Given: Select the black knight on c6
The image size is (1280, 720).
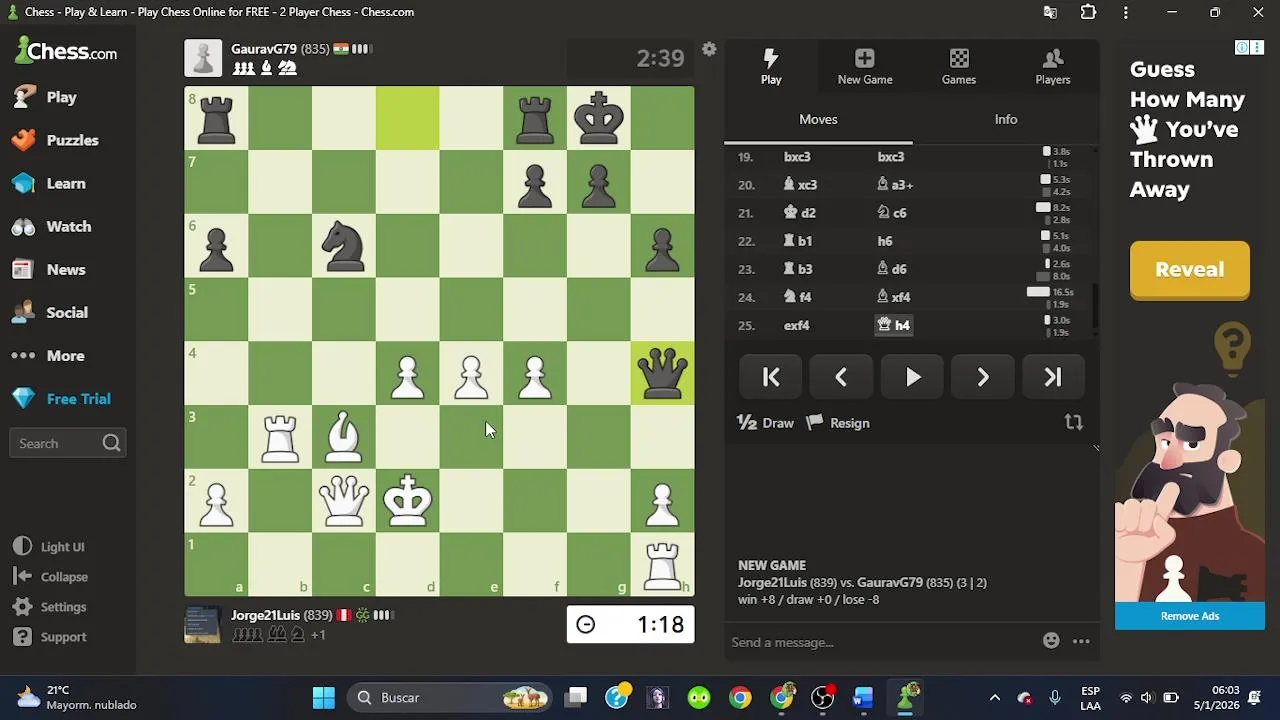Looking at the screenshot, I should click(x=344, y=246).
